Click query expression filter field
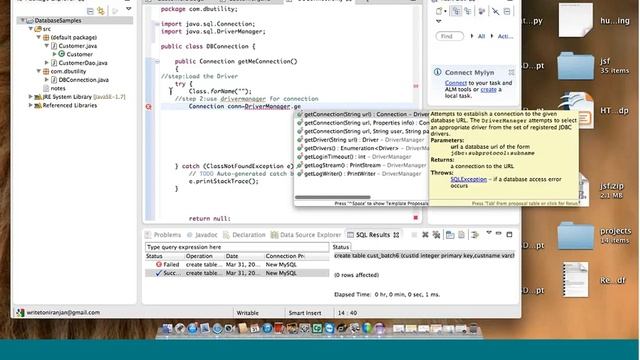The image size is (640, 360). click(x=237, y=247)
